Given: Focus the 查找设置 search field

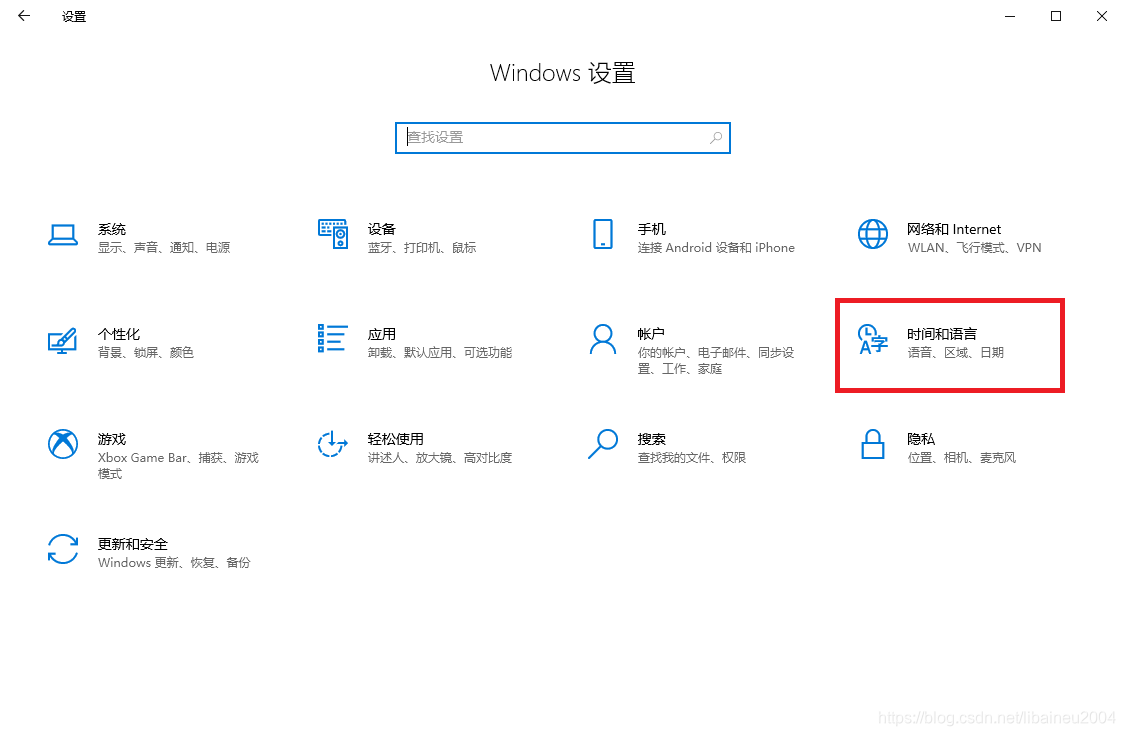Looking at the screenshot, I should coord(562,138).
